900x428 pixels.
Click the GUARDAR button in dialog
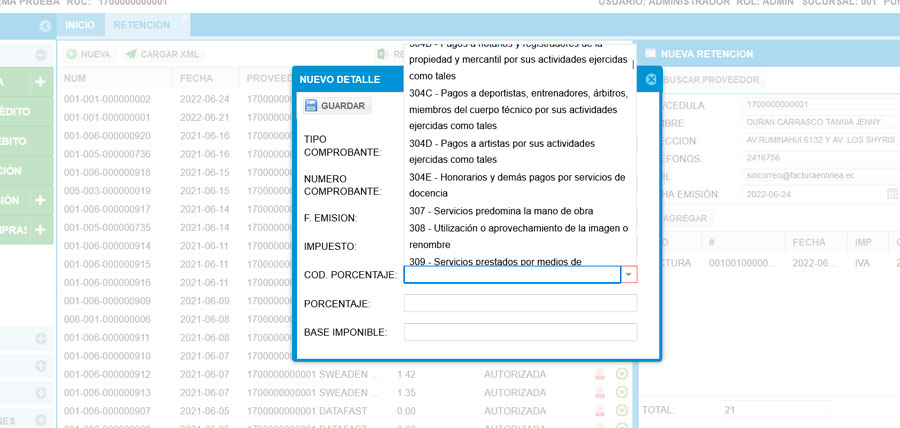tap(337, 106)
